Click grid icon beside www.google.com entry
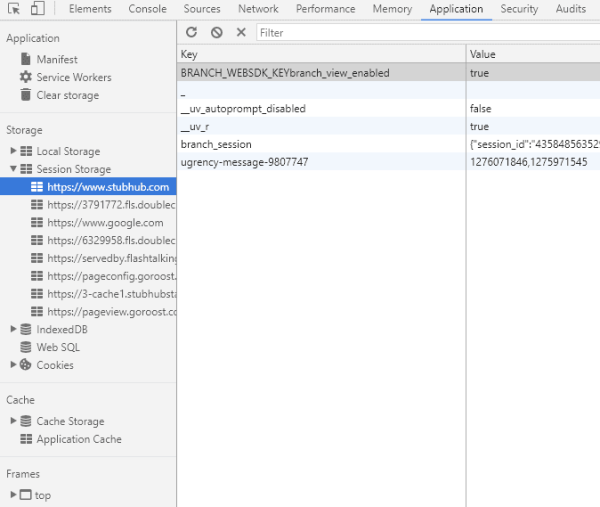Viewport: 600px width, 507px height. pyautogui.click(x=37, y=222)
